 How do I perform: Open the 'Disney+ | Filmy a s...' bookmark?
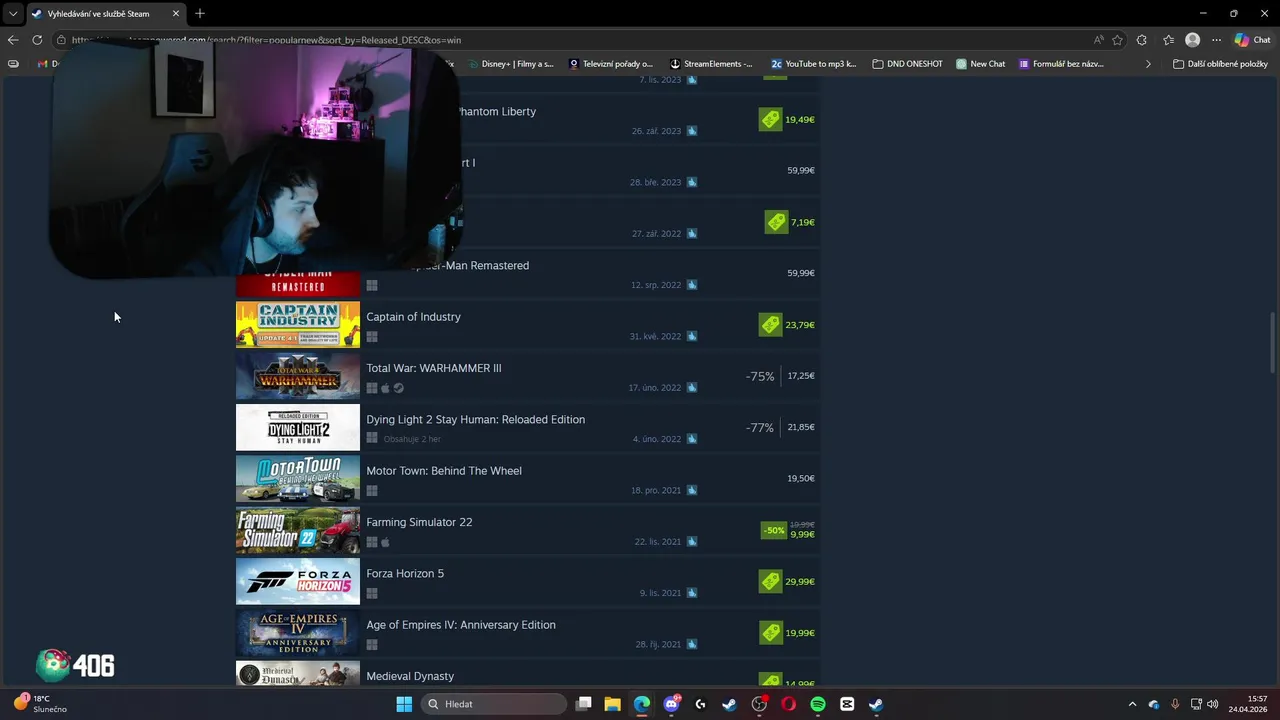click(x=510, y=64)
